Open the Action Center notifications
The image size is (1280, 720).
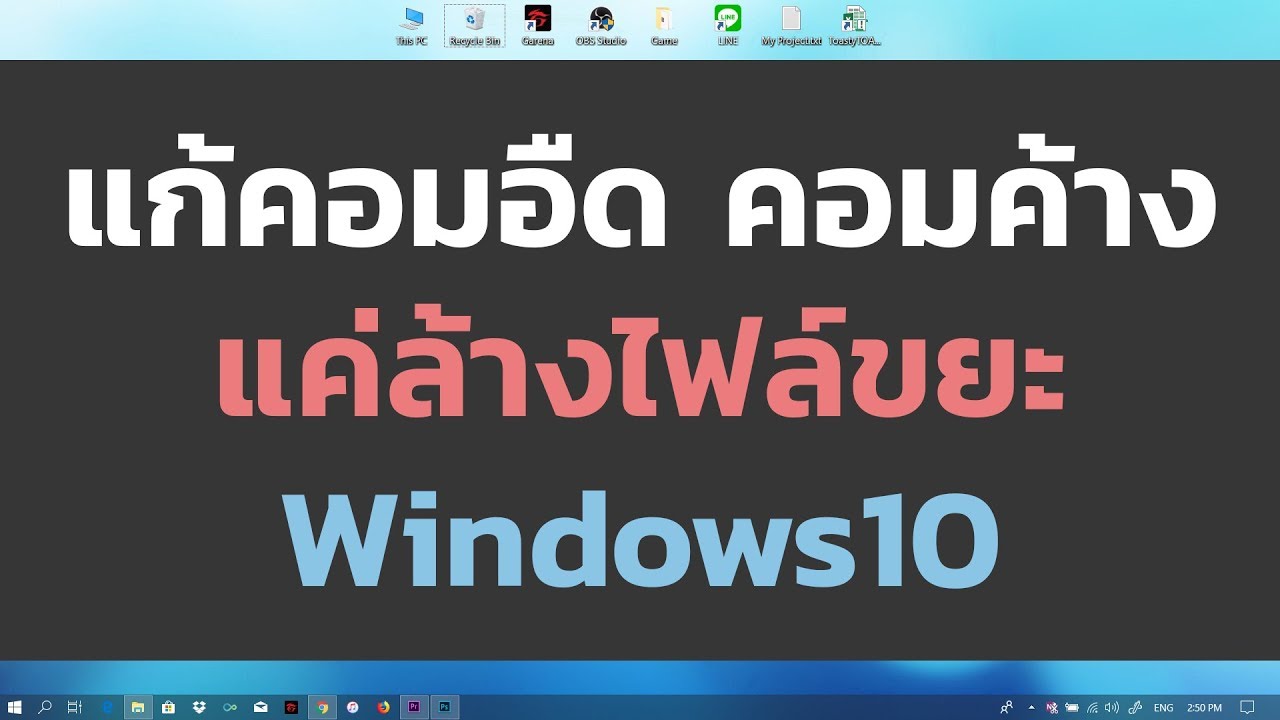pyautogui.click(x=1247, y=707)
